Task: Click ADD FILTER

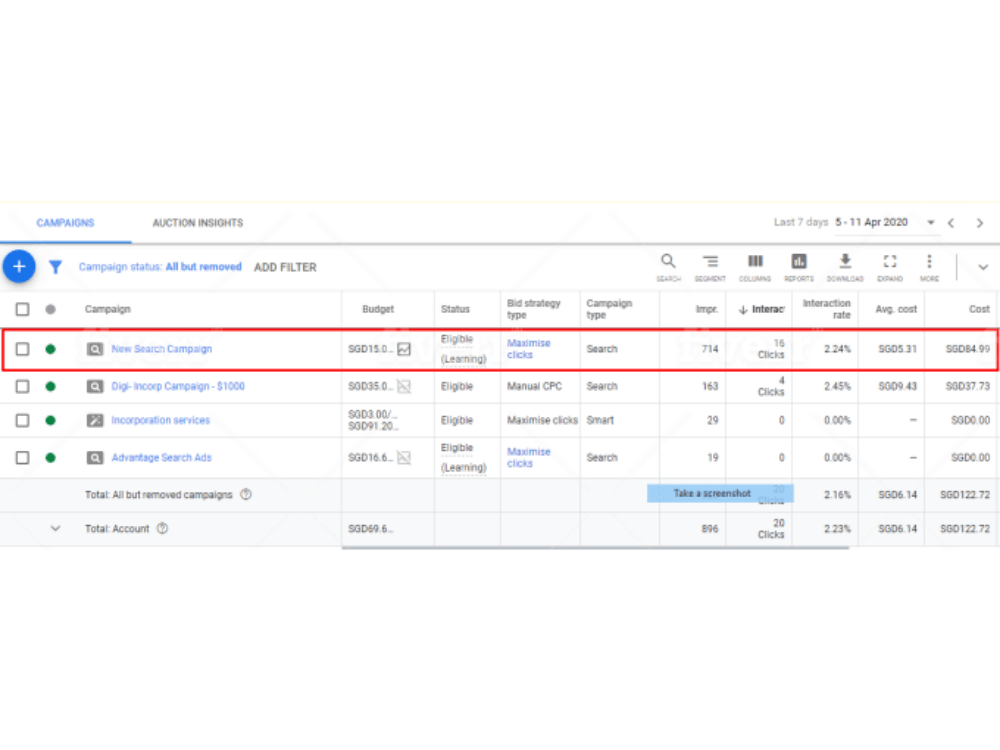Action: [285, 267]
